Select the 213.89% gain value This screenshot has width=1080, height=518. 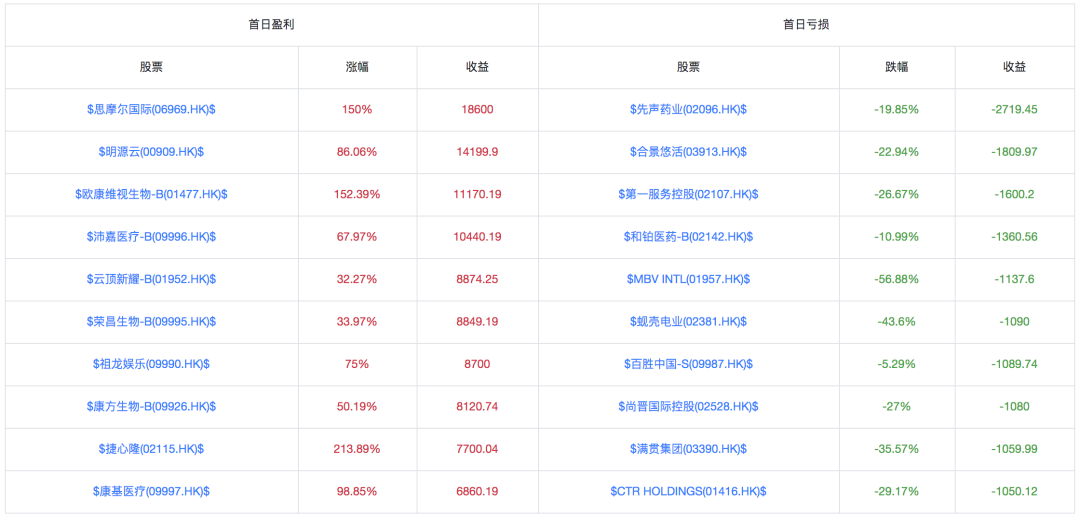(357, 448)
